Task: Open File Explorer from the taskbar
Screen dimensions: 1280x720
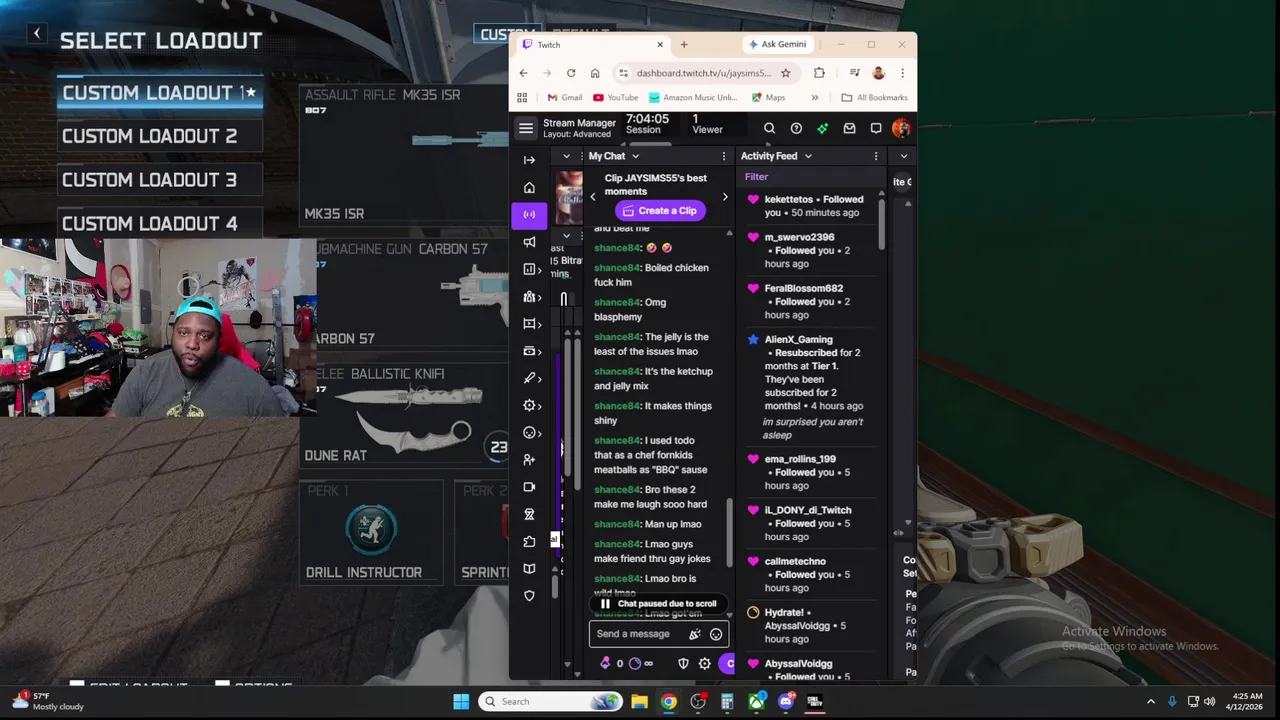Action: tap(639, 701)
